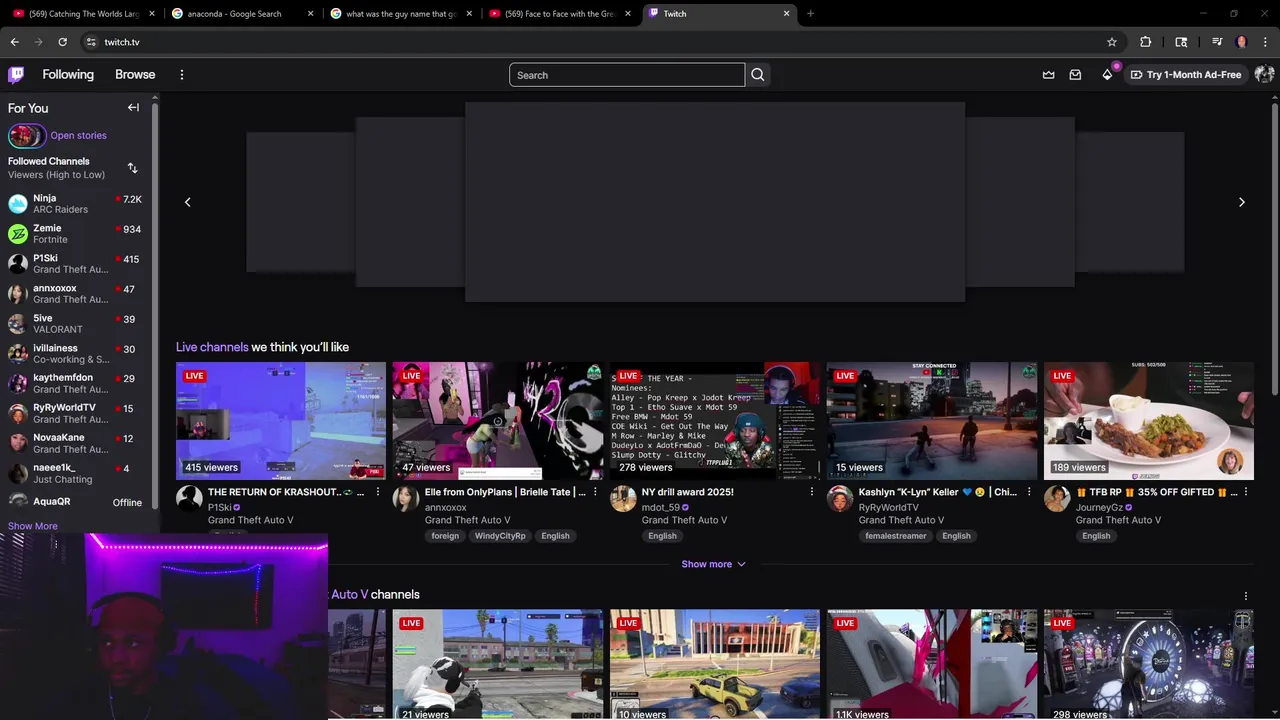Open options for THE RETURN OF KRASHOUT stream
The width and height of the screenshot is (1280, 720).
pyautogui.click(x=377, y=492)
